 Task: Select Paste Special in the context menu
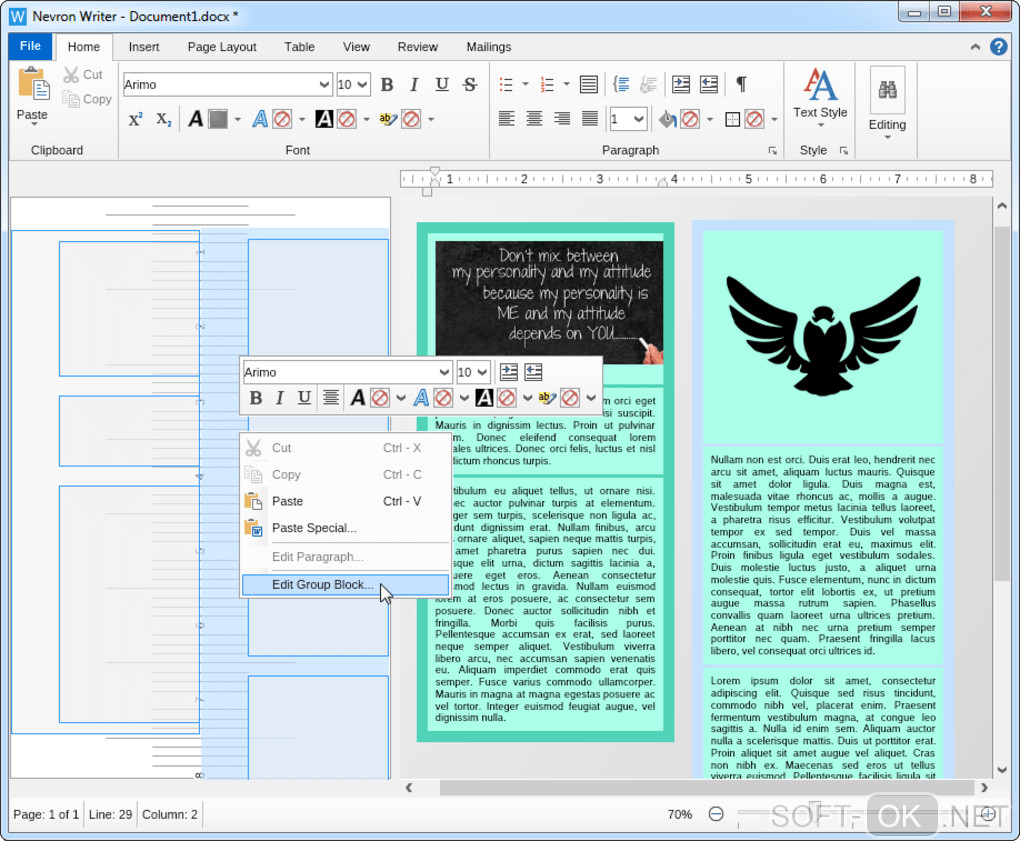pos(313,528)
